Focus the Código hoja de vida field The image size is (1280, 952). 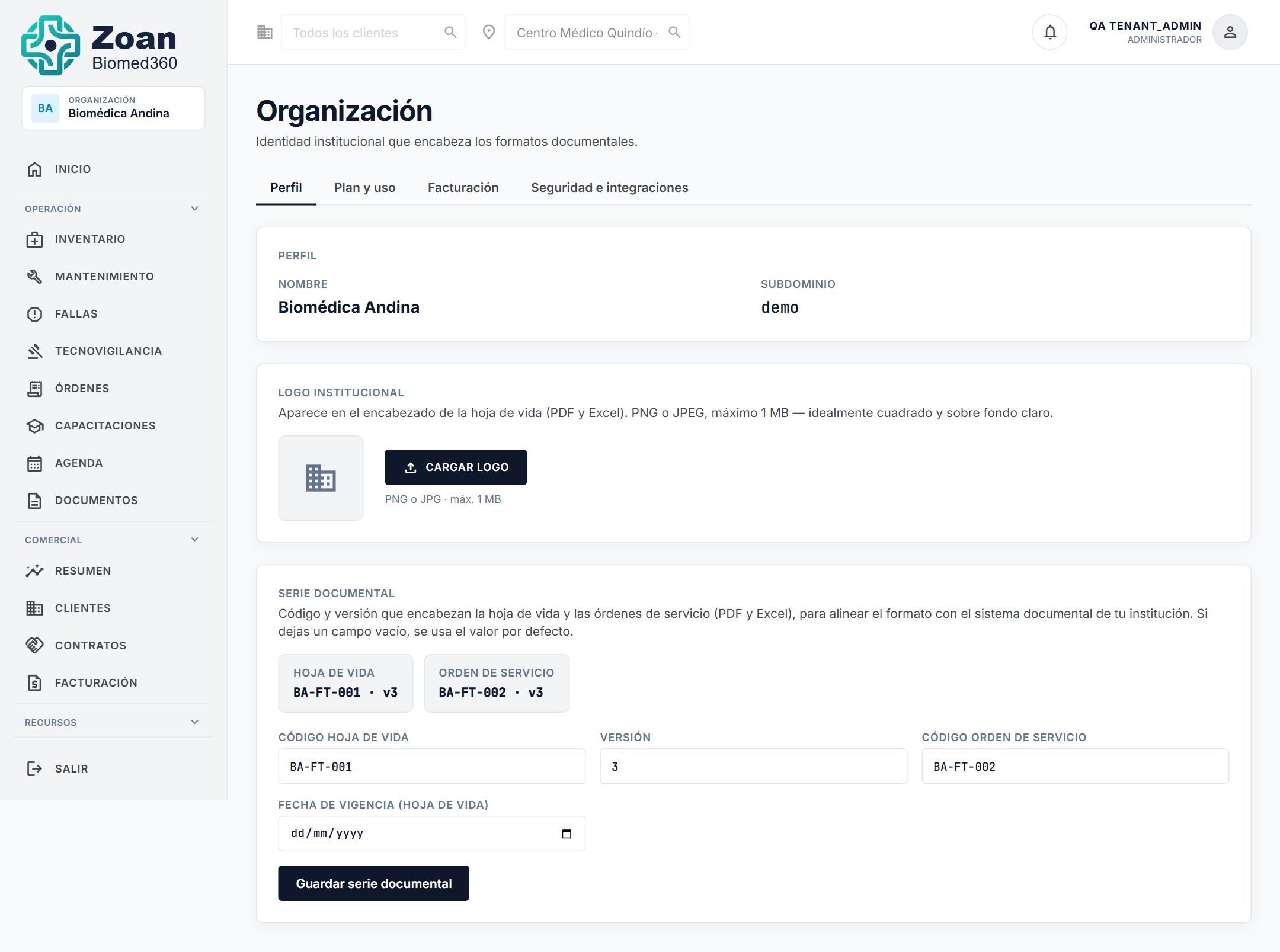tap(432, 767)
